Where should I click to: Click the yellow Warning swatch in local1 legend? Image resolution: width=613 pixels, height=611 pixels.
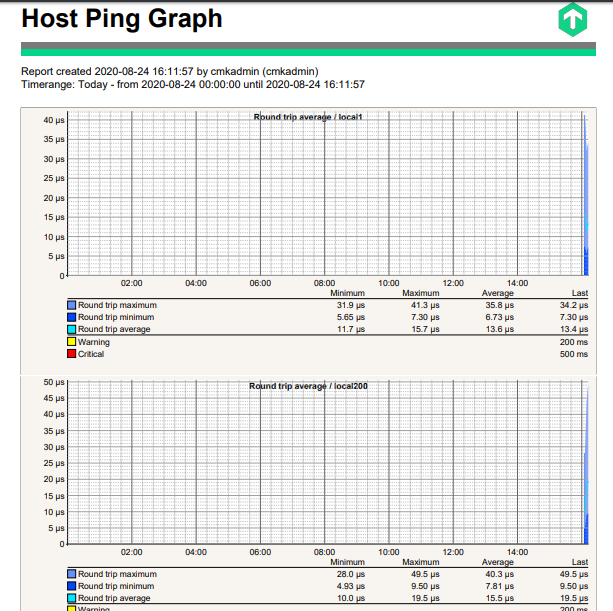(x=71, y=342)
